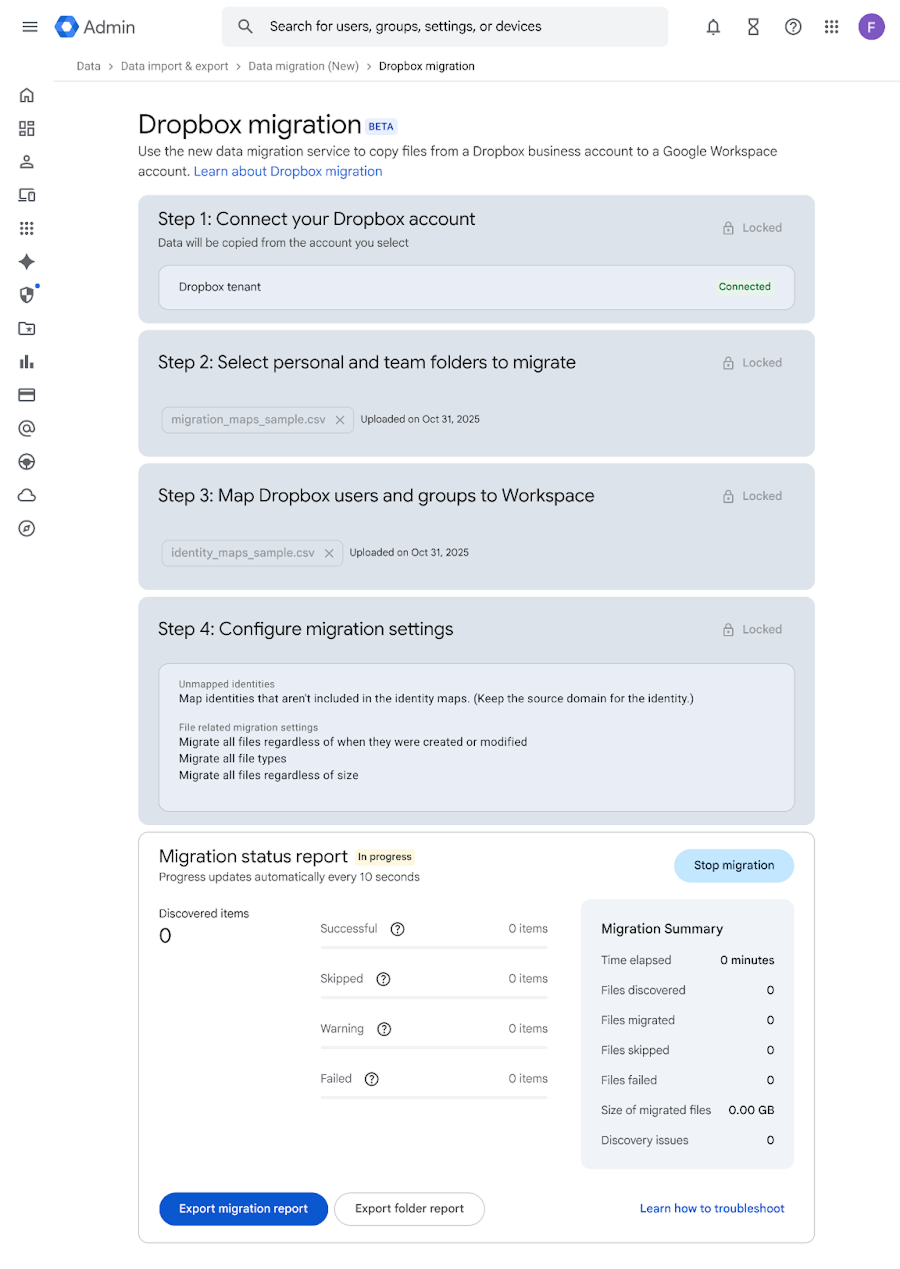Remove the migration_maps_sample.csv file chip
The height and width of the screenshot is (1269, 900).
click(x=339, y=420)
